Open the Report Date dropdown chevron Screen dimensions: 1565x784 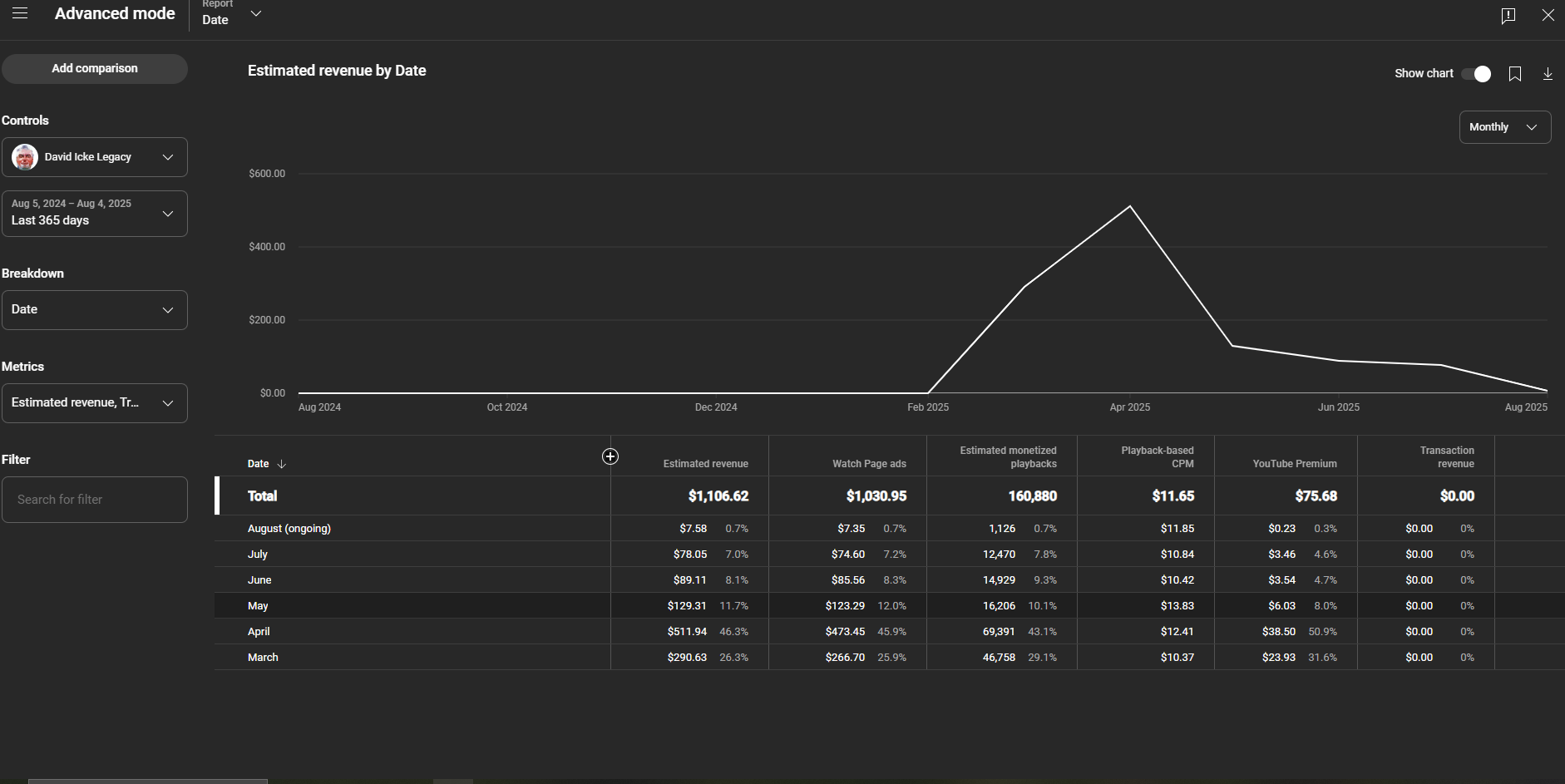256,14
